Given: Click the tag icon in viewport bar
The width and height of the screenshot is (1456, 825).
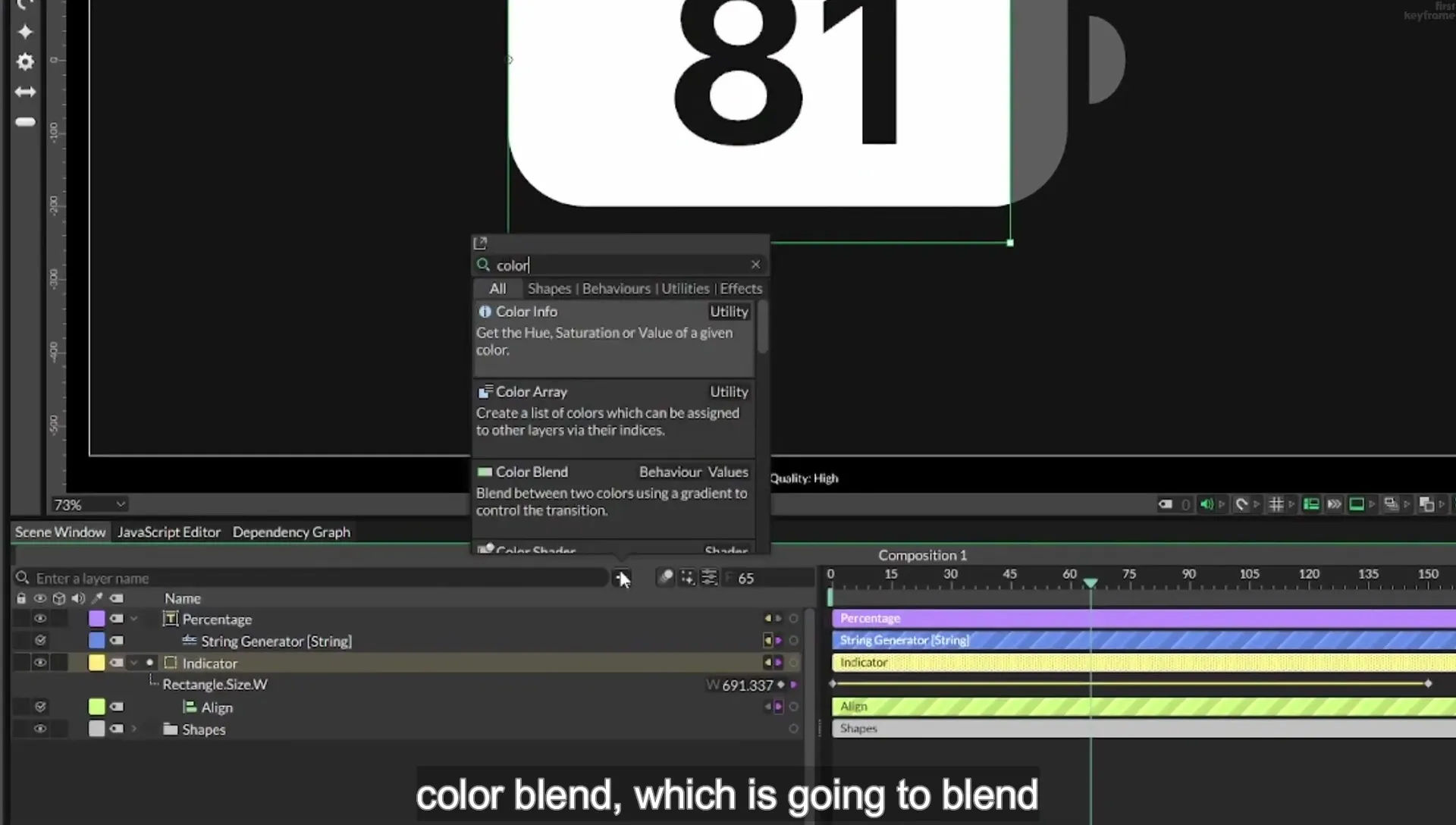Looking at the screenshot, I should pos(1166,504).
